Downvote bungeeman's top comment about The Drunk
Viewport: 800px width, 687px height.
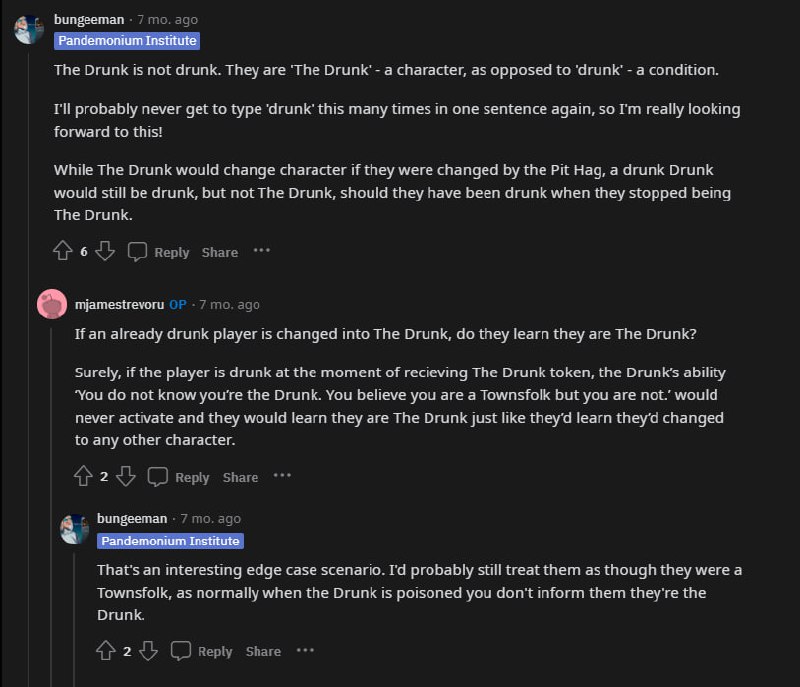tap(105, 251)
